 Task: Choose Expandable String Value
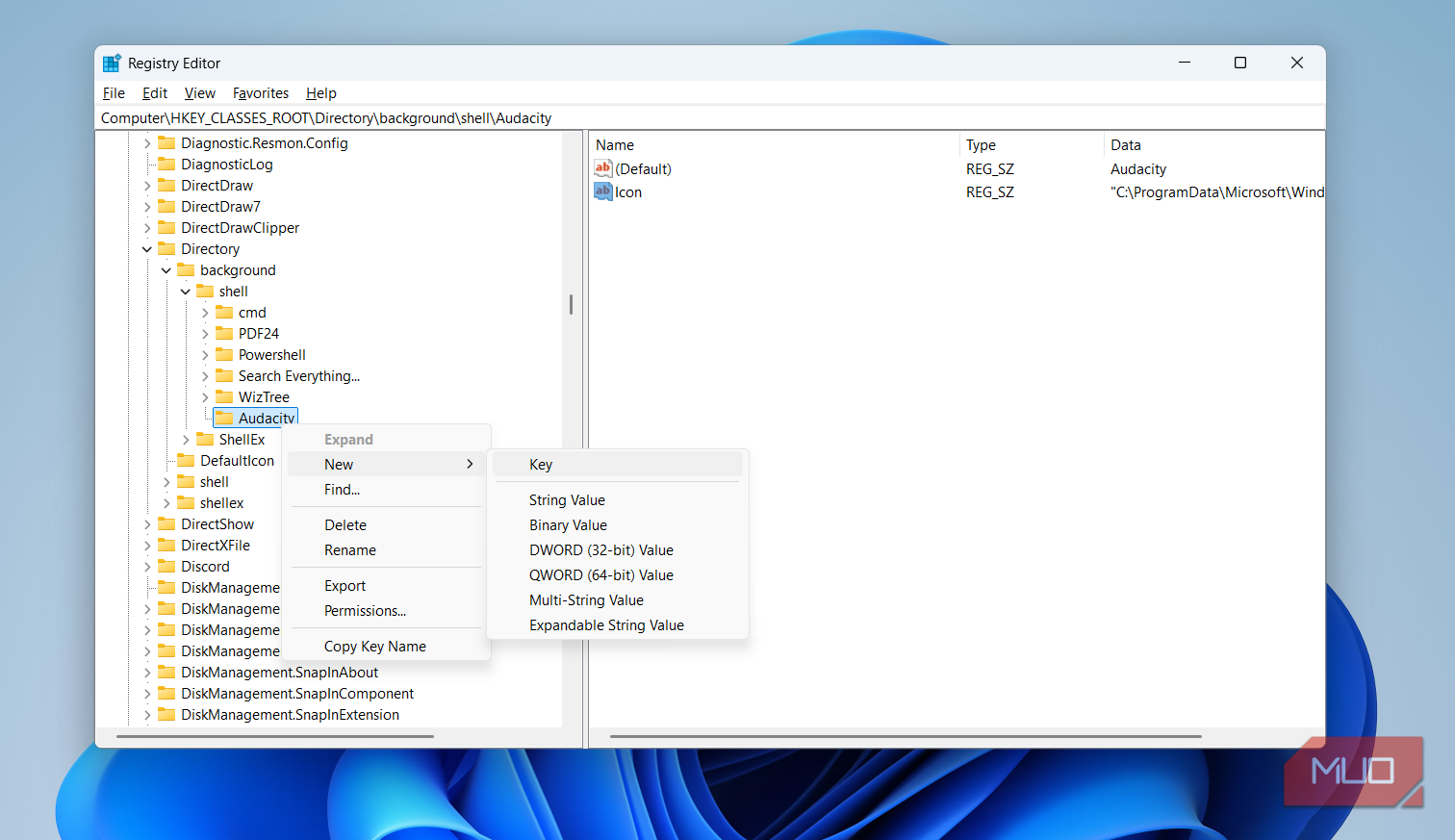click(618, 625)
